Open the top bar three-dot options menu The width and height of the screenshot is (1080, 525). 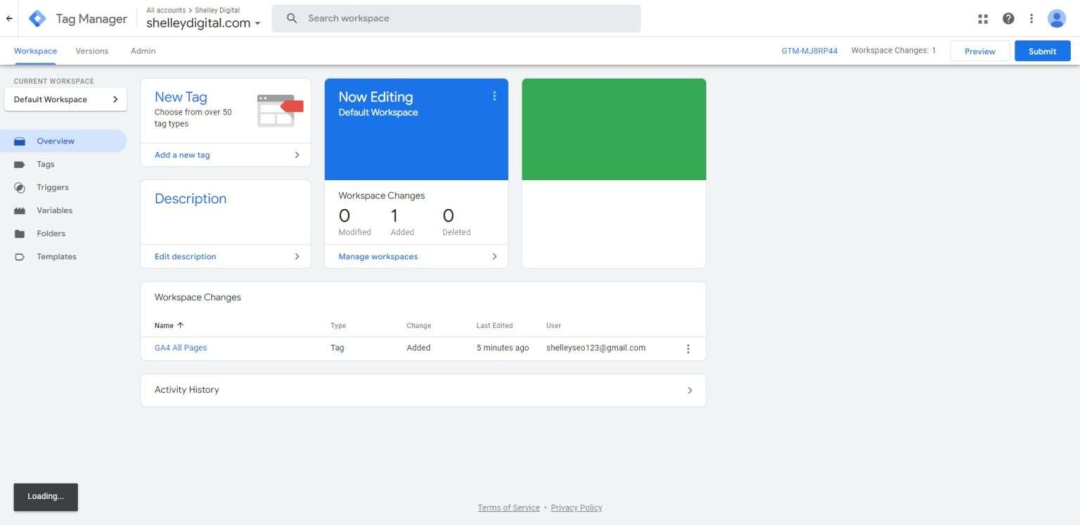pyautogui.click(x=1031, y=19)
